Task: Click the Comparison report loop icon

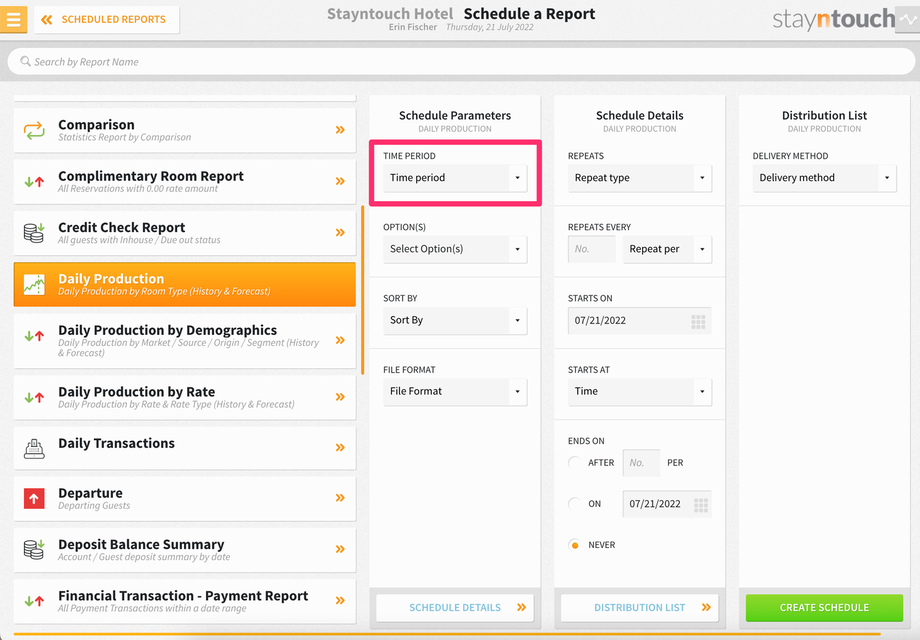Action: tap(34, 130)
